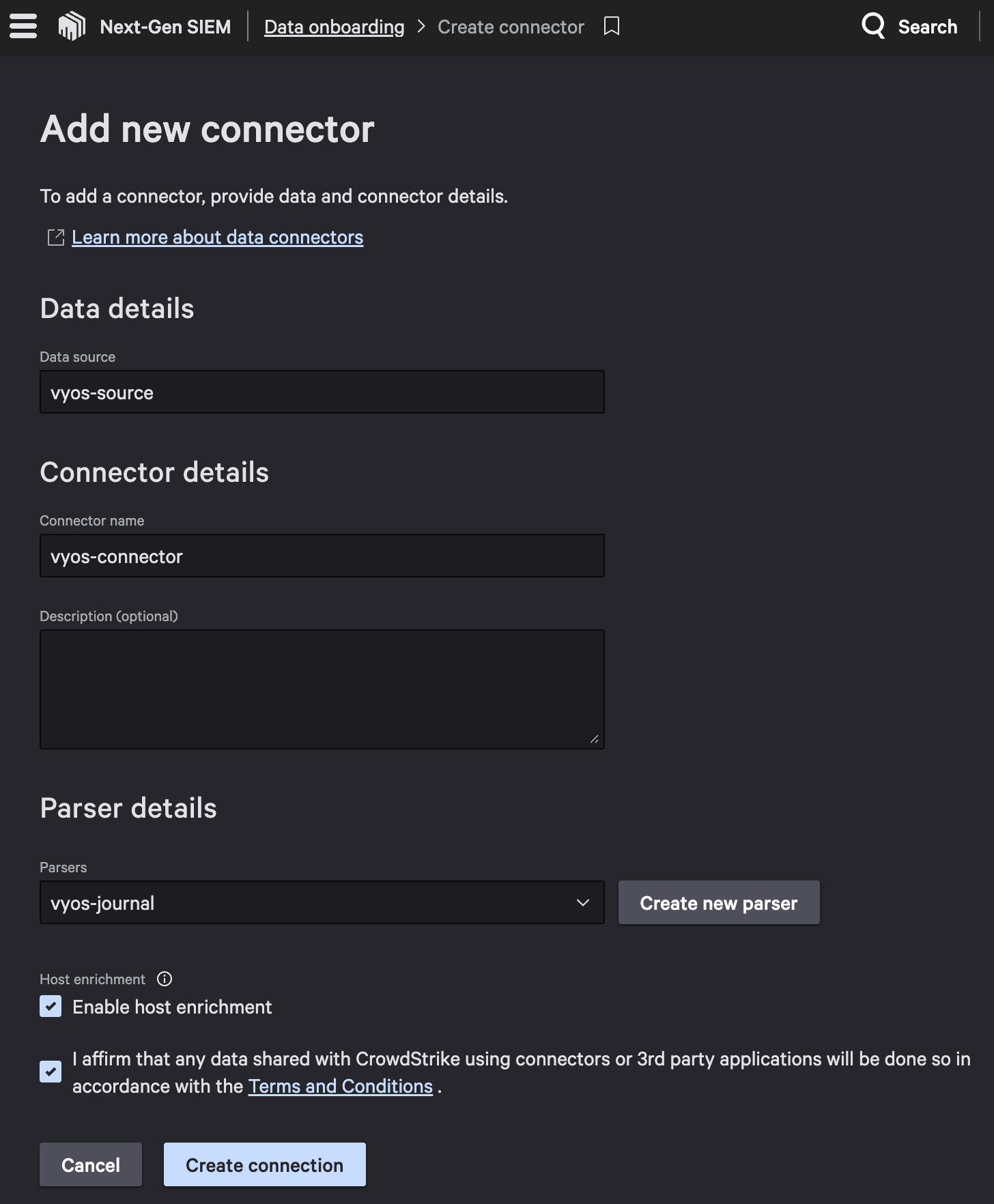
Task: Click the CrowdStrike falcon logo icon
Action: (x=72, y=27)
